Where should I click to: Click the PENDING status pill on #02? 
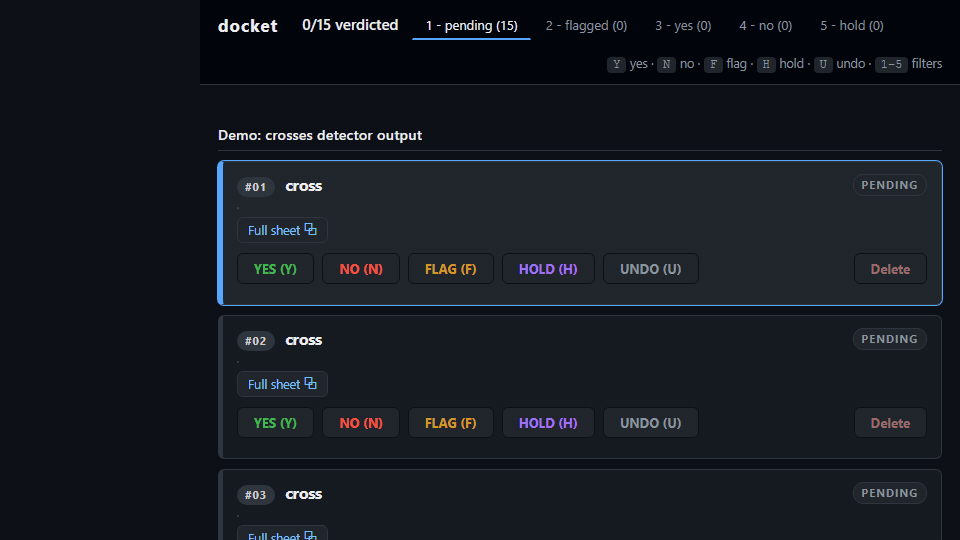pos(890,339)
